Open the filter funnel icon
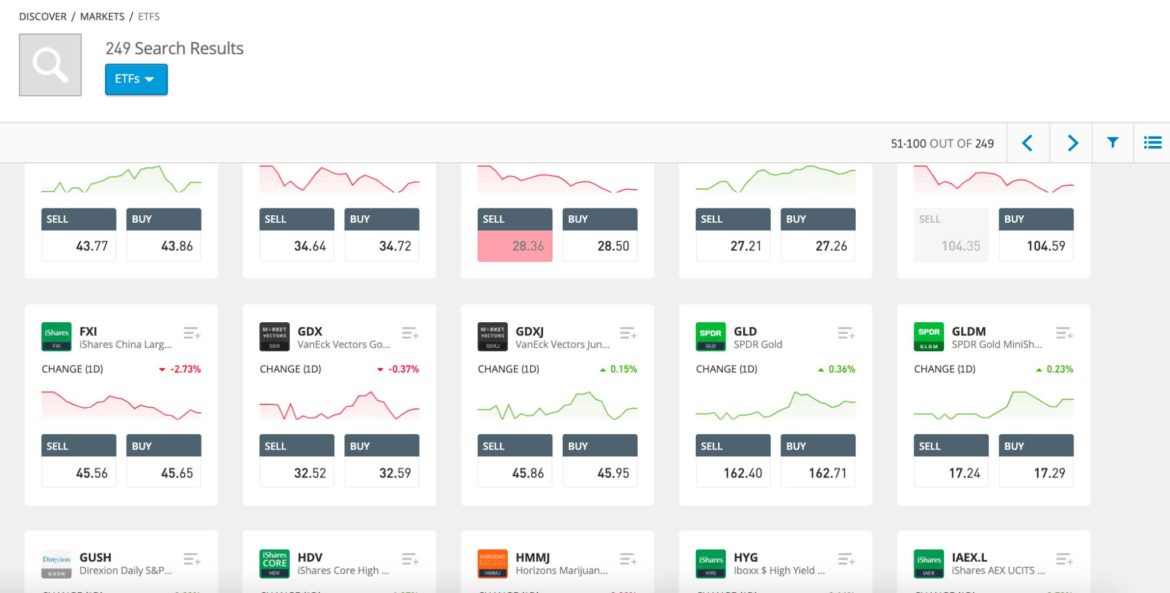1170x593 pixels. pos(1112,143)
